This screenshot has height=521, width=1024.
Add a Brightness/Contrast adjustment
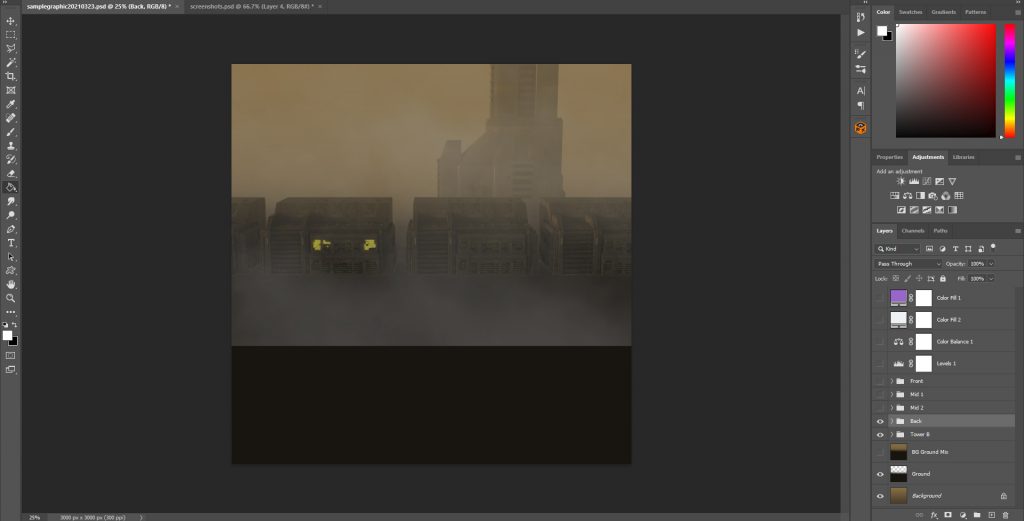point(901,182)
